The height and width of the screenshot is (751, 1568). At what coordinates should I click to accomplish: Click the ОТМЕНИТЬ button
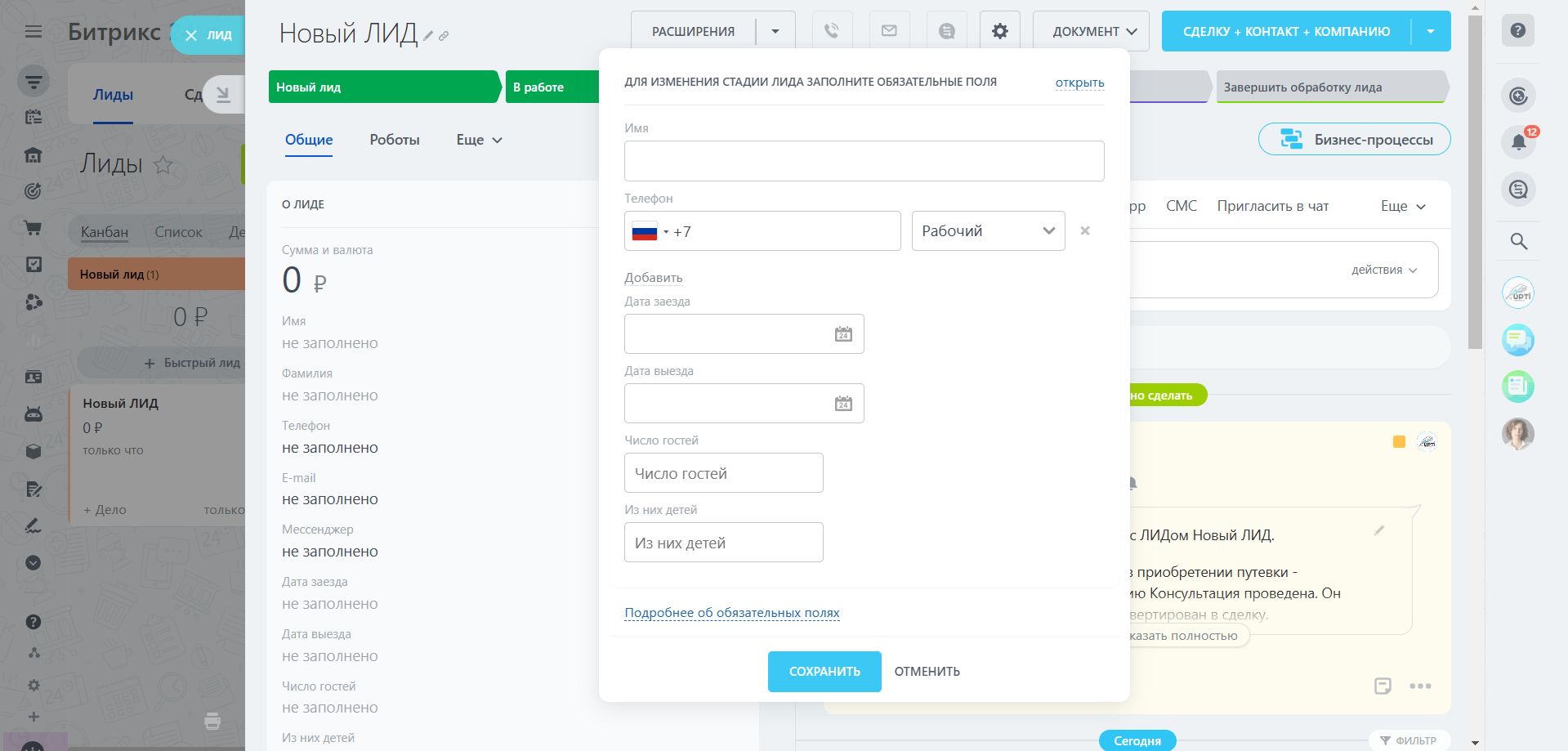pos(927,672)
